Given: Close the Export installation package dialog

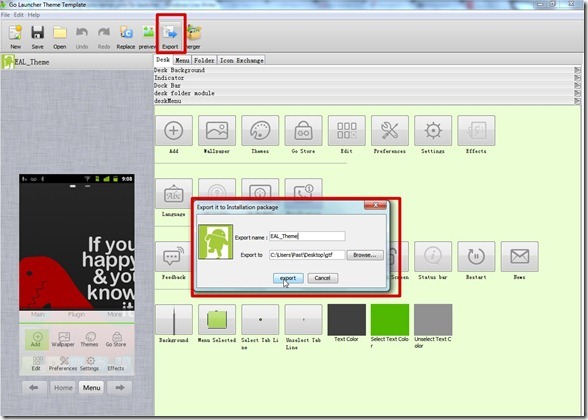Looking at the screenshot, I should [x=375, y=205].
